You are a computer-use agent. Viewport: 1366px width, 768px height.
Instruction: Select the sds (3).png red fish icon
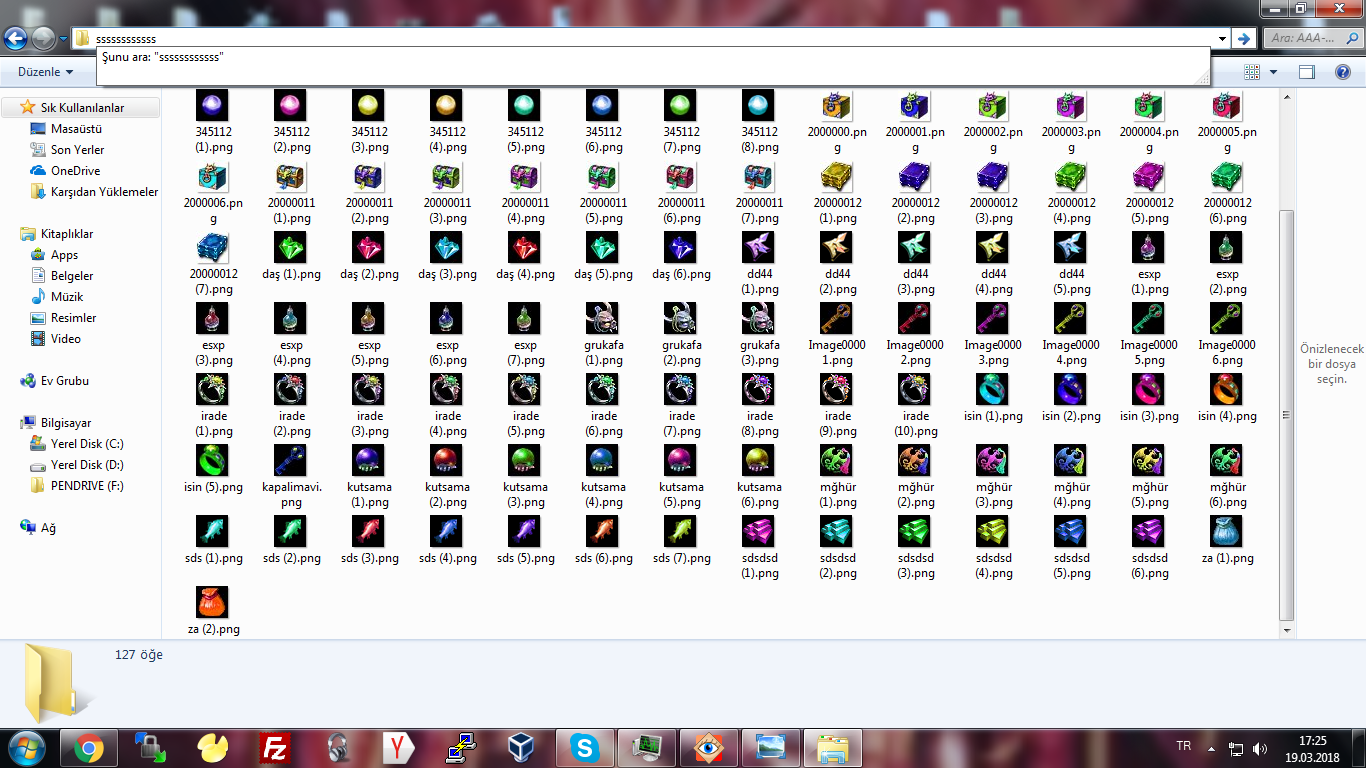point(369,531)
